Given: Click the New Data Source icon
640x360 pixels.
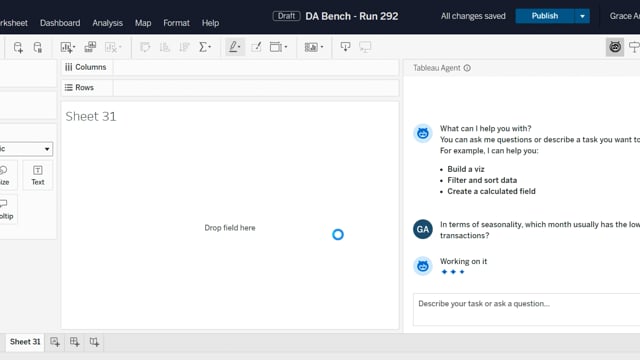Looking at the screenshot, I should (x=18, y=47).
